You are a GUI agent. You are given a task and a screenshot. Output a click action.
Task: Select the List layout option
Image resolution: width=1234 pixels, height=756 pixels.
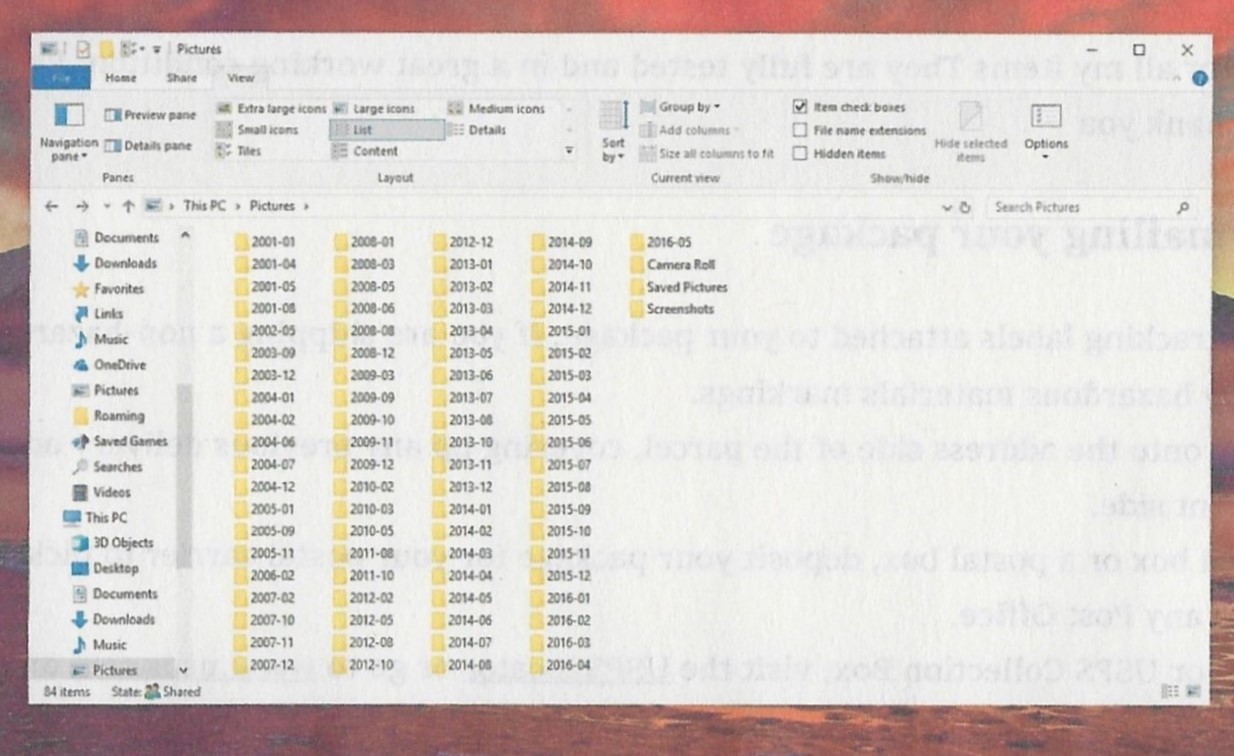(386, 130)
